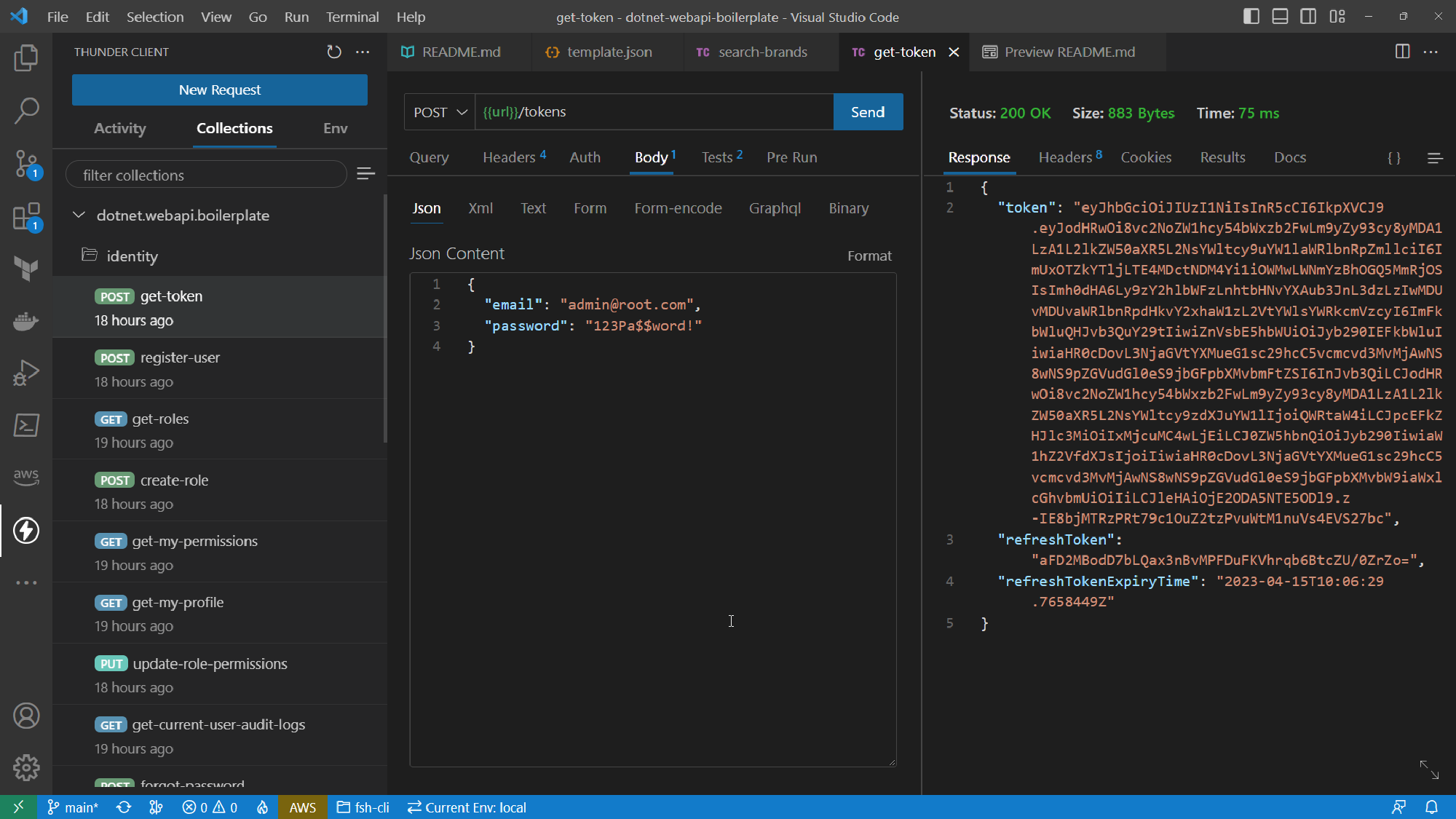The image size is (1456, 819).
Task: Open the Terraform sidebar icon
Action: point(26,269)
